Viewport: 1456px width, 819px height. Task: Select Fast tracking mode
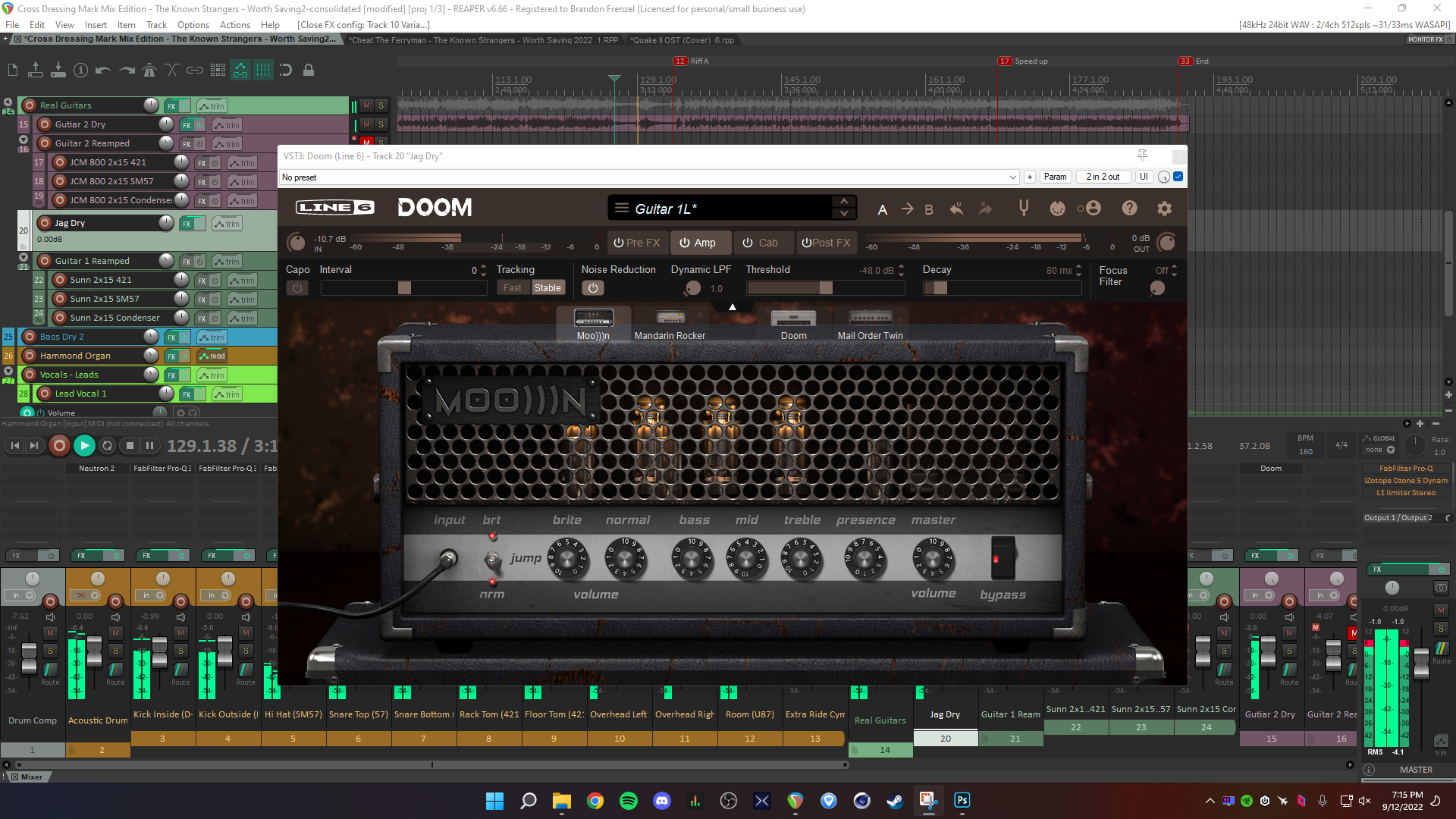click(513, 288)
